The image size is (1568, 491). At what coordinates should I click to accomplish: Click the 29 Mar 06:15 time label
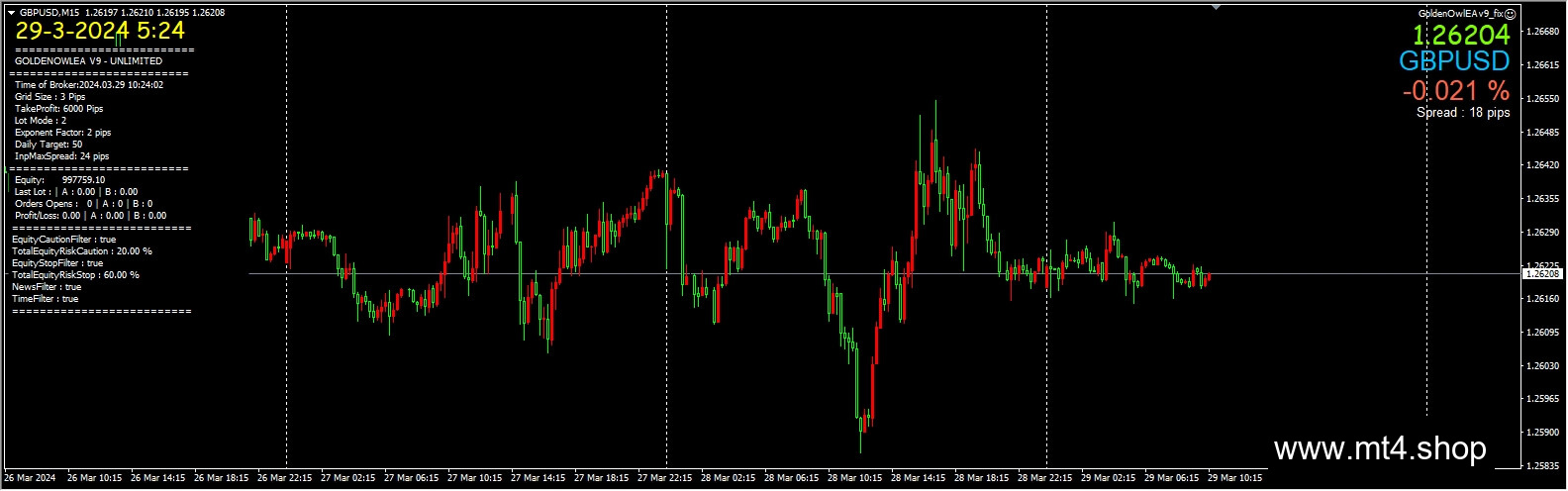click(x=1171, y=478)
